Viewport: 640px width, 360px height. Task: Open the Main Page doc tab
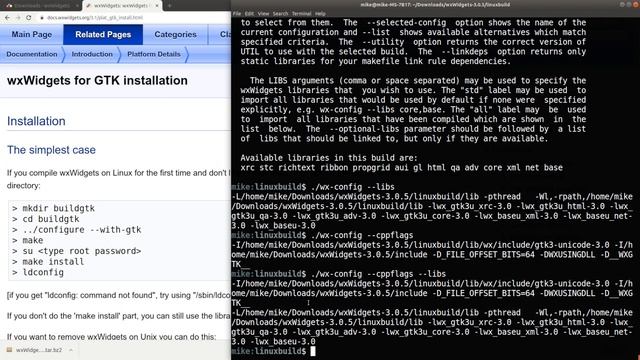31,34
